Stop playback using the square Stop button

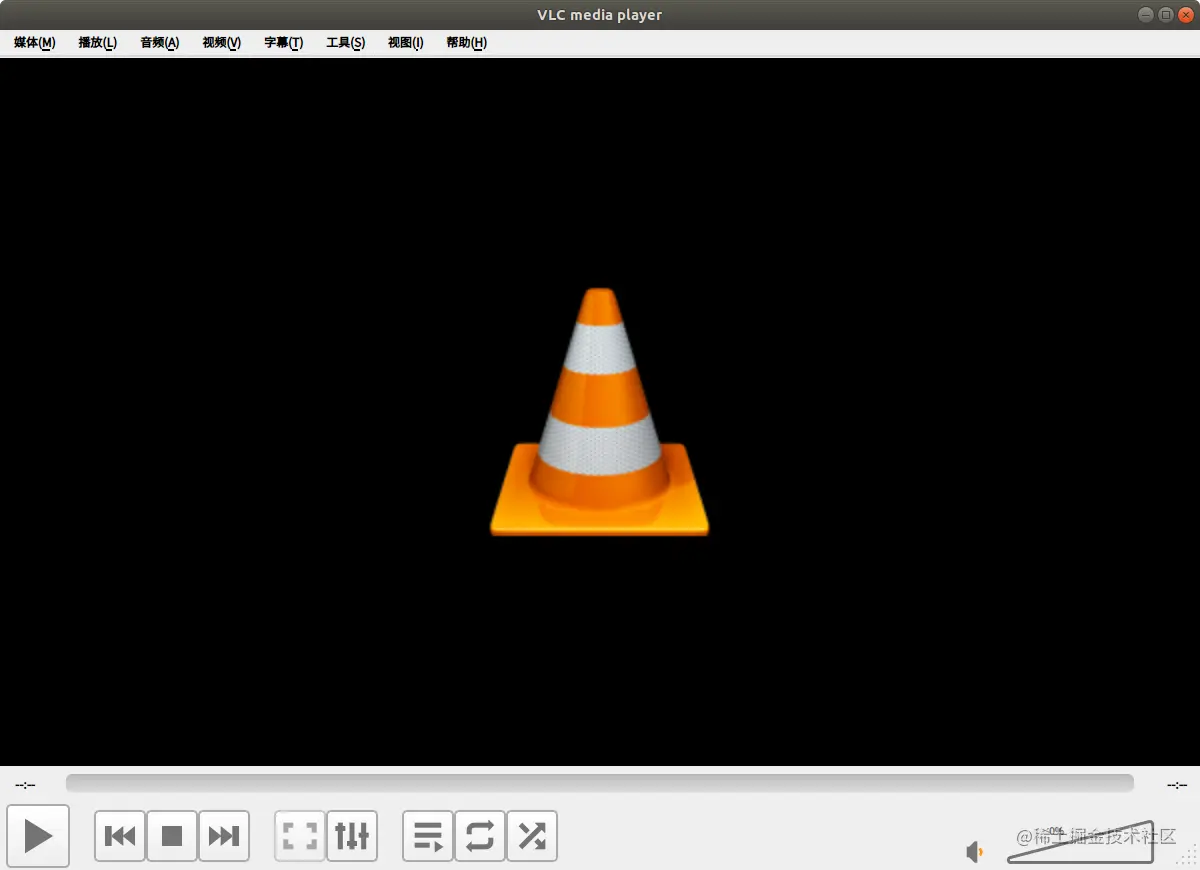172,836
